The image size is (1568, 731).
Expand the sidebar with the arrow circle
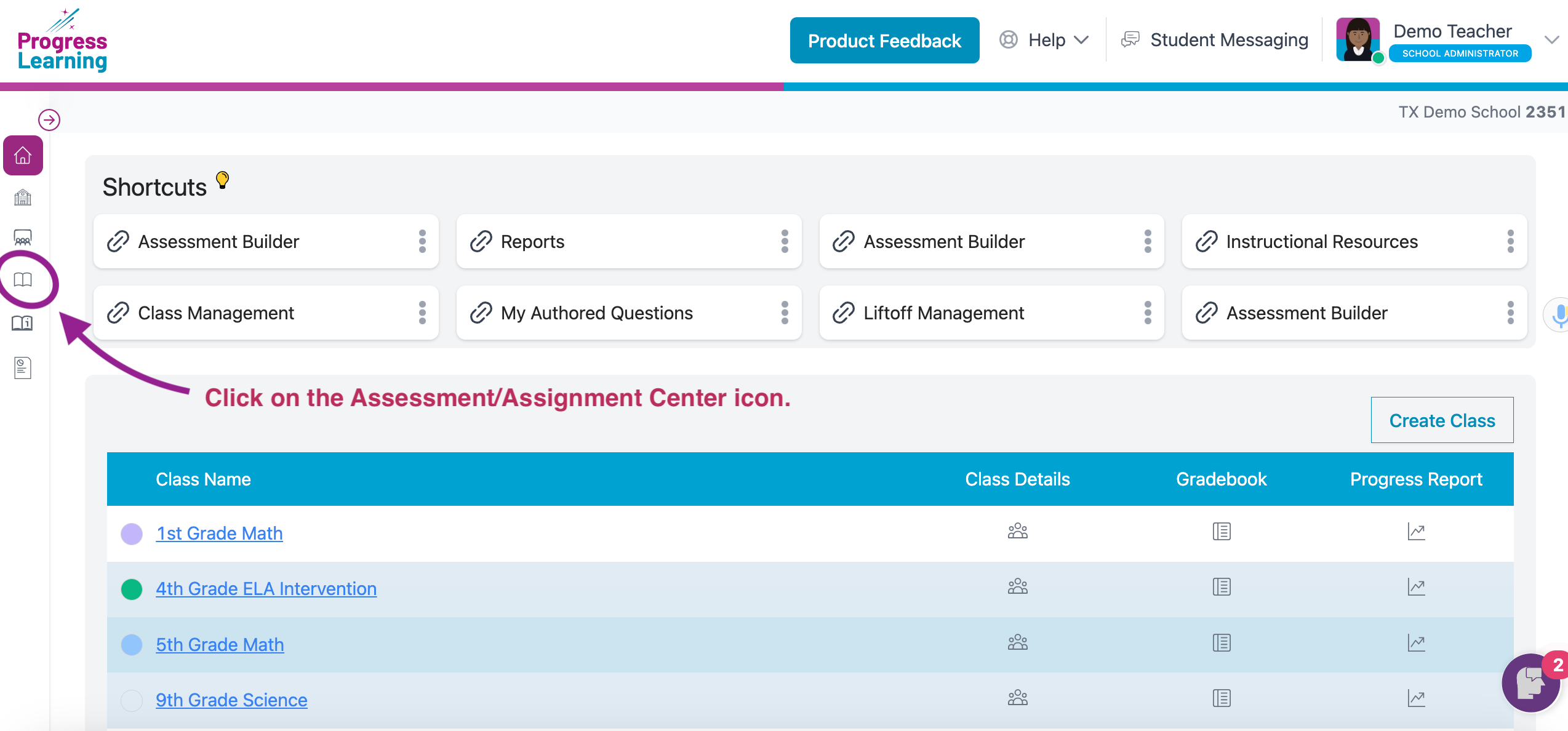point(49,119)
